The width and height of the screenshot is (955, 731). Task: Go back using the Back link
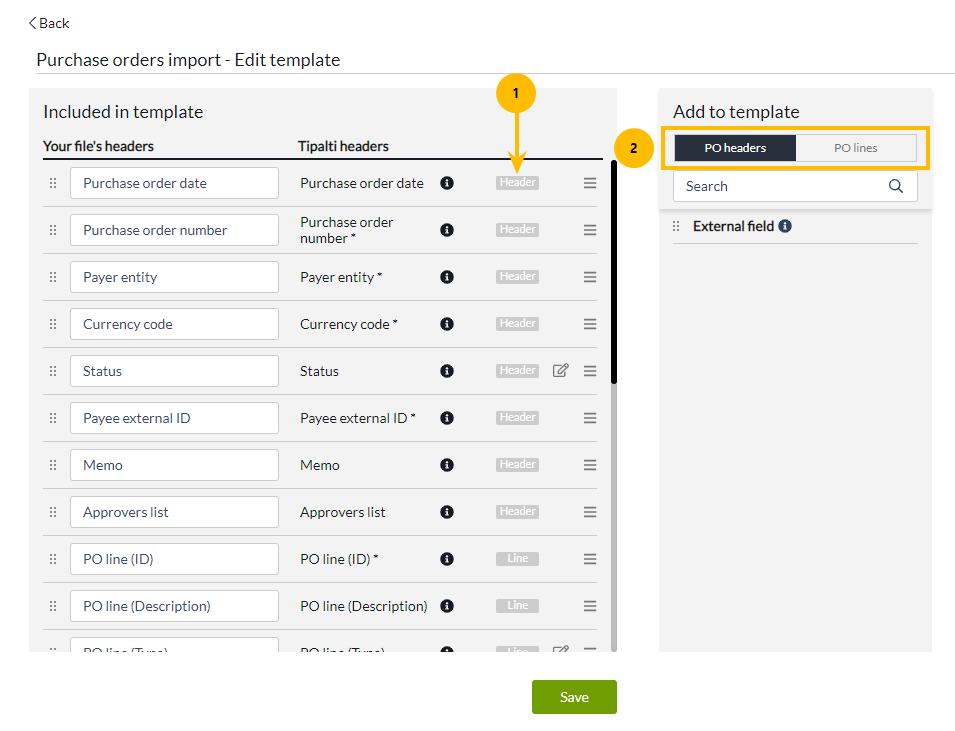[x=49, y=23]
